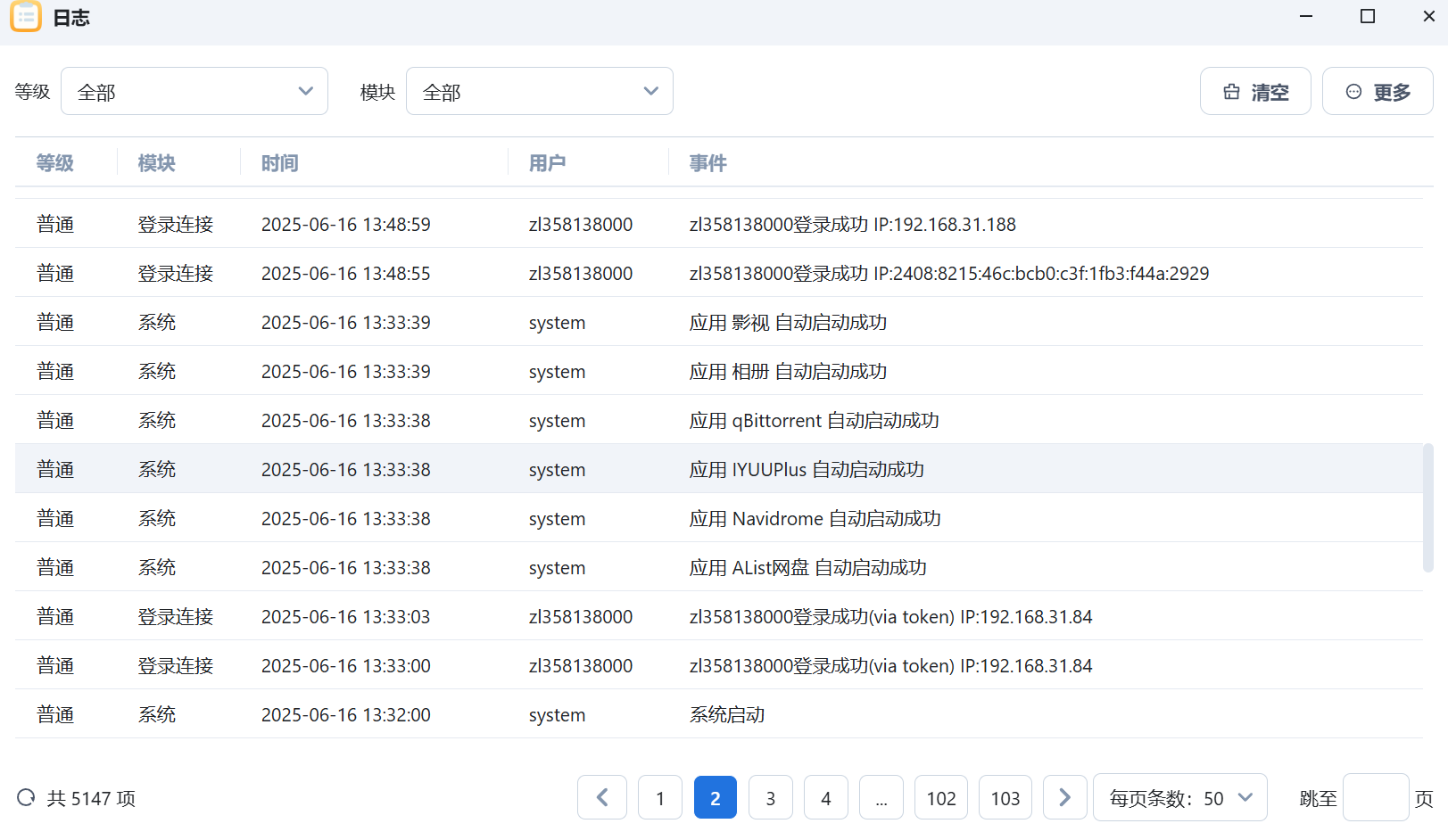Click timestamp 2025-06-16 13:32:00
Screen dimensions: 1448x840
coord(346,714)
